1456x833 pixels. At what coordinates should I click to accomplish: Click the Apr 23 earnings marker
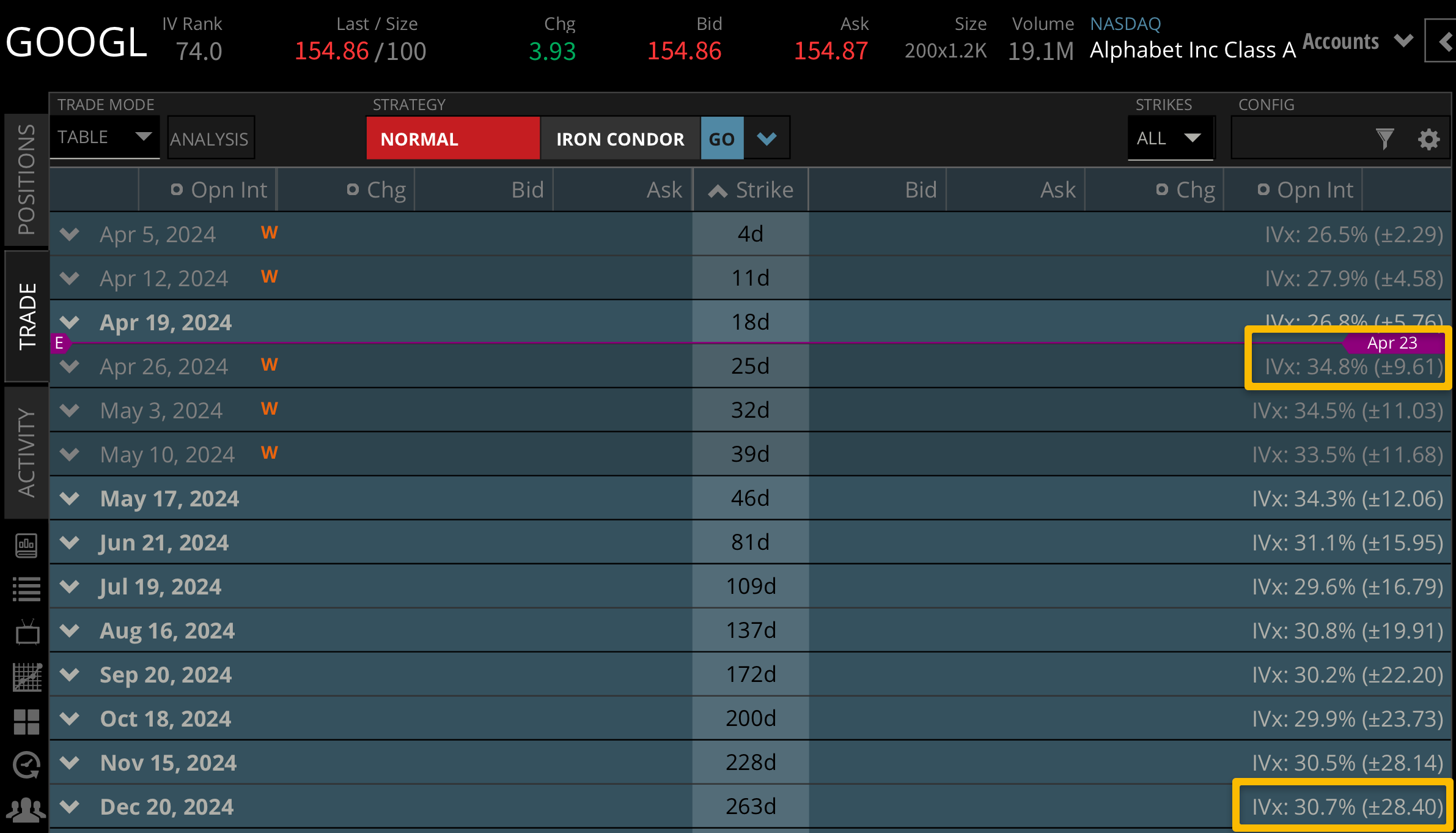[1392, 343]
